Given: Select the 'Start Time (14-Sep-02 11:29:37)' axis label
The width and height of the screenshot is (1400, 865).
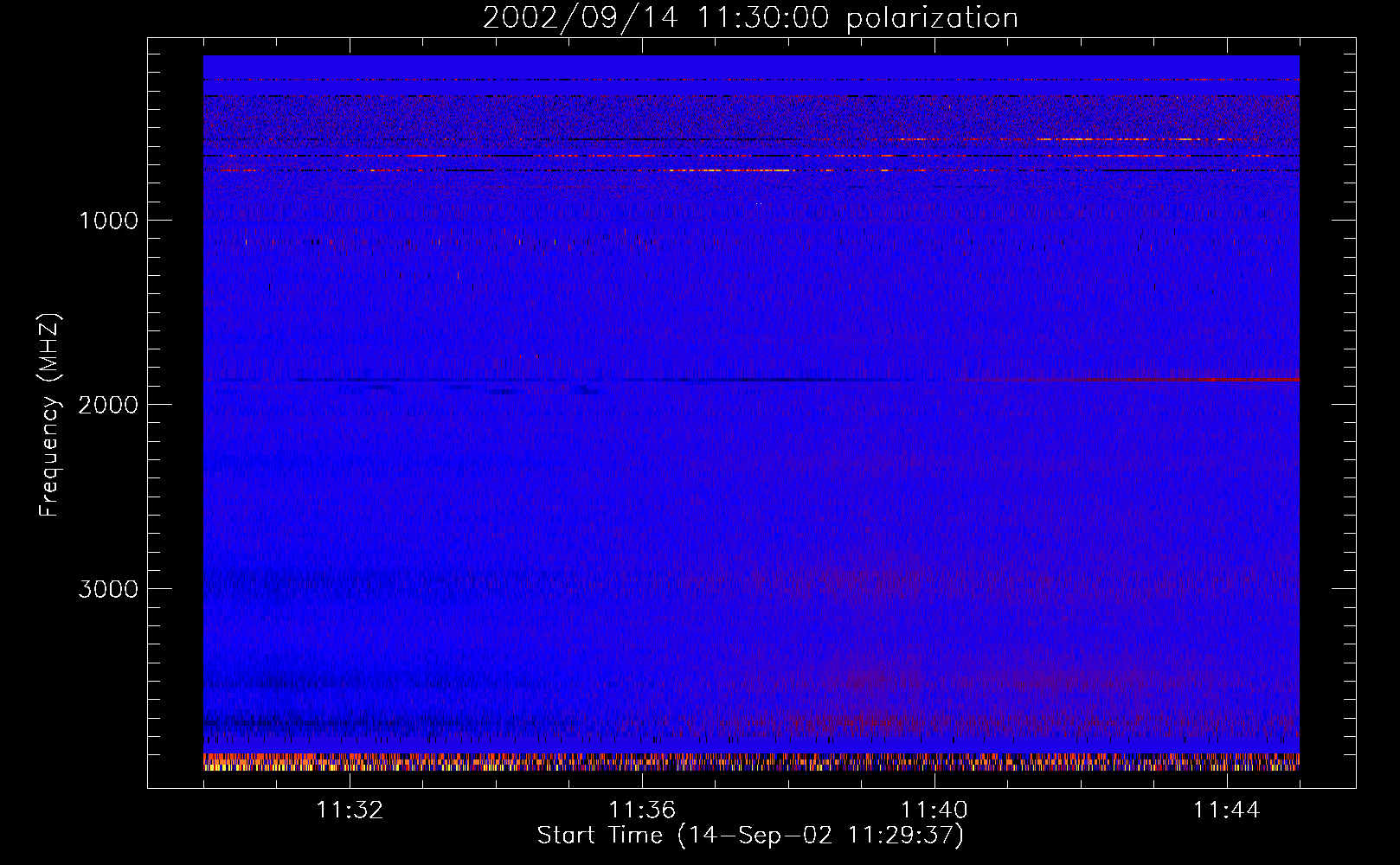Looking at the screenshot, I should (750, 836).
